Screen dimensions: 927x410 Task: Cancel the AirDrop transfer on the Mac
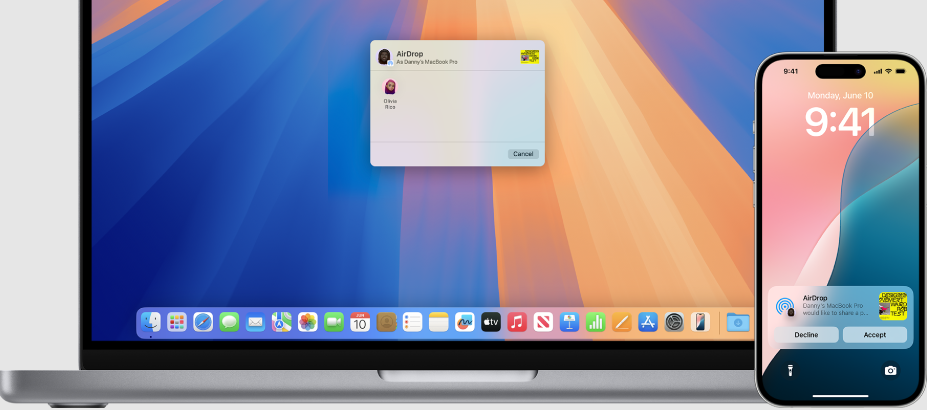tap(523, 154)
